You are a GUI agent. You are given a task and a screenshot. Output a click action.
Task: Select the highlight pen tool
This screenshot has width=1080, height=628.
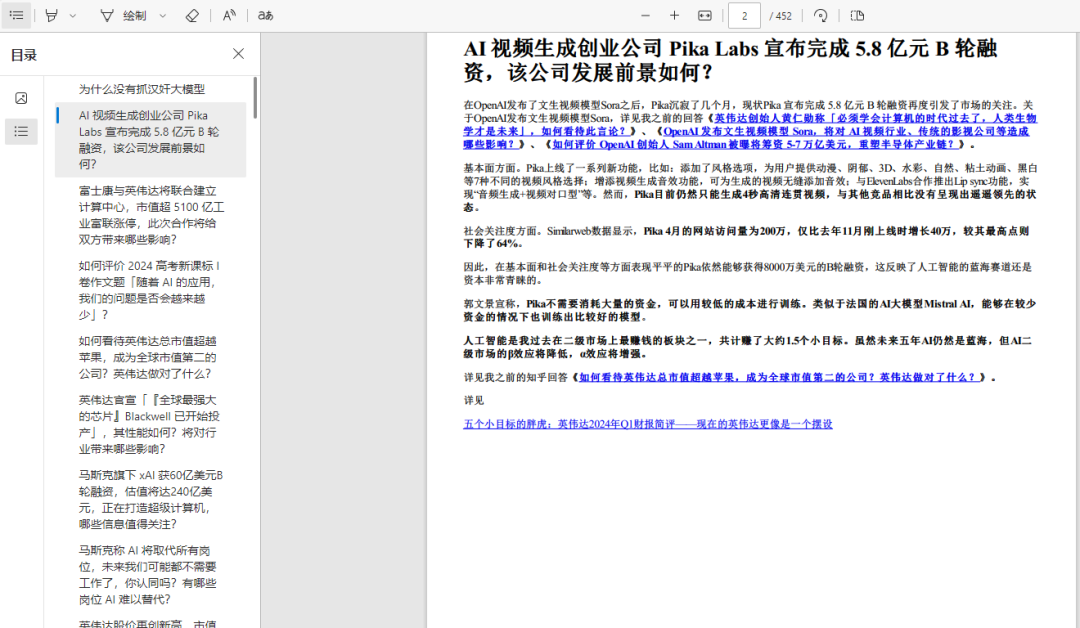pyautogui.click(x=52, y=15)
